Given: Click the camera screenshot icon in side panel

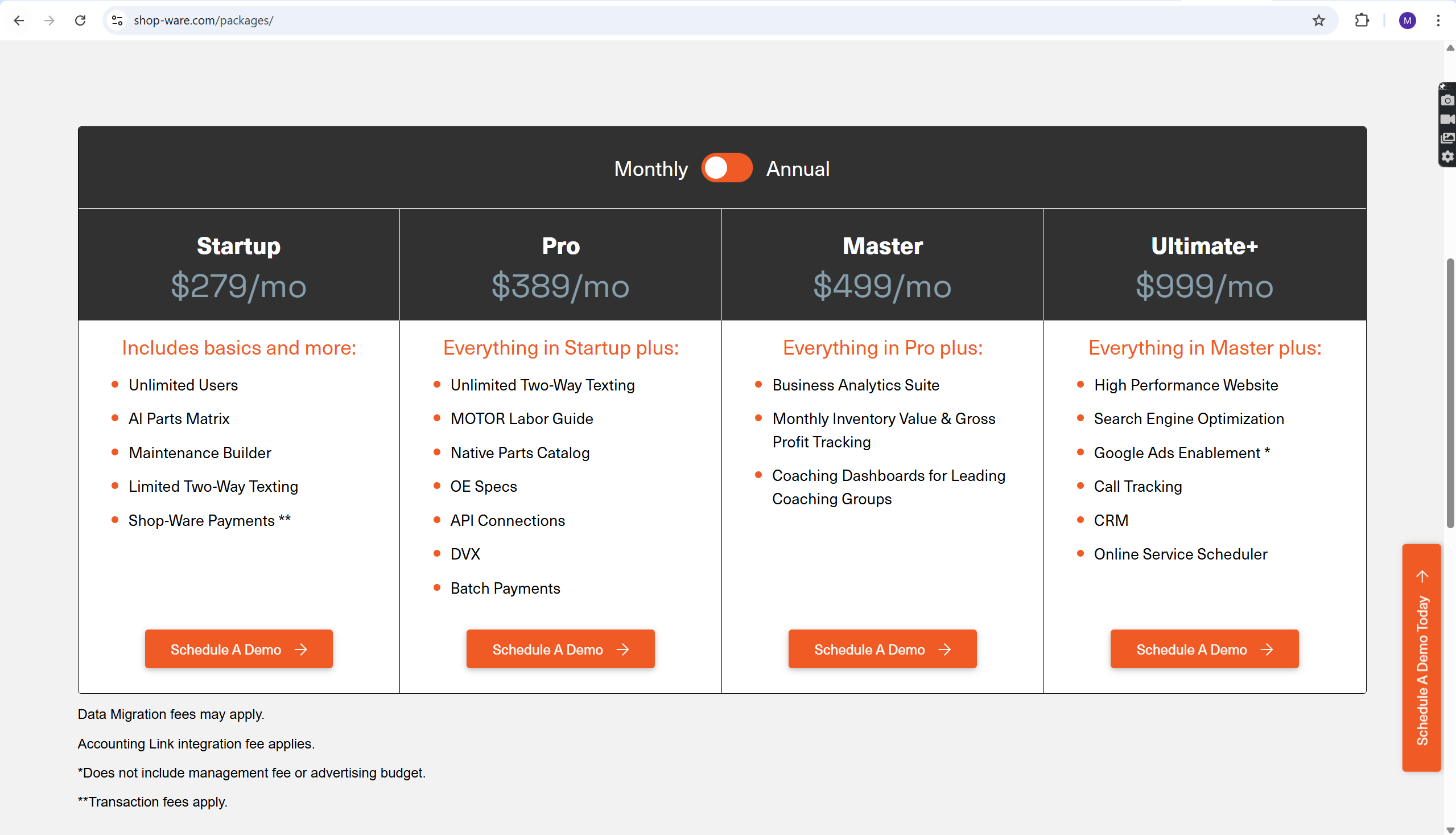Looking at the screenshot, I should pyautogui.click(x=1447, y=101).
